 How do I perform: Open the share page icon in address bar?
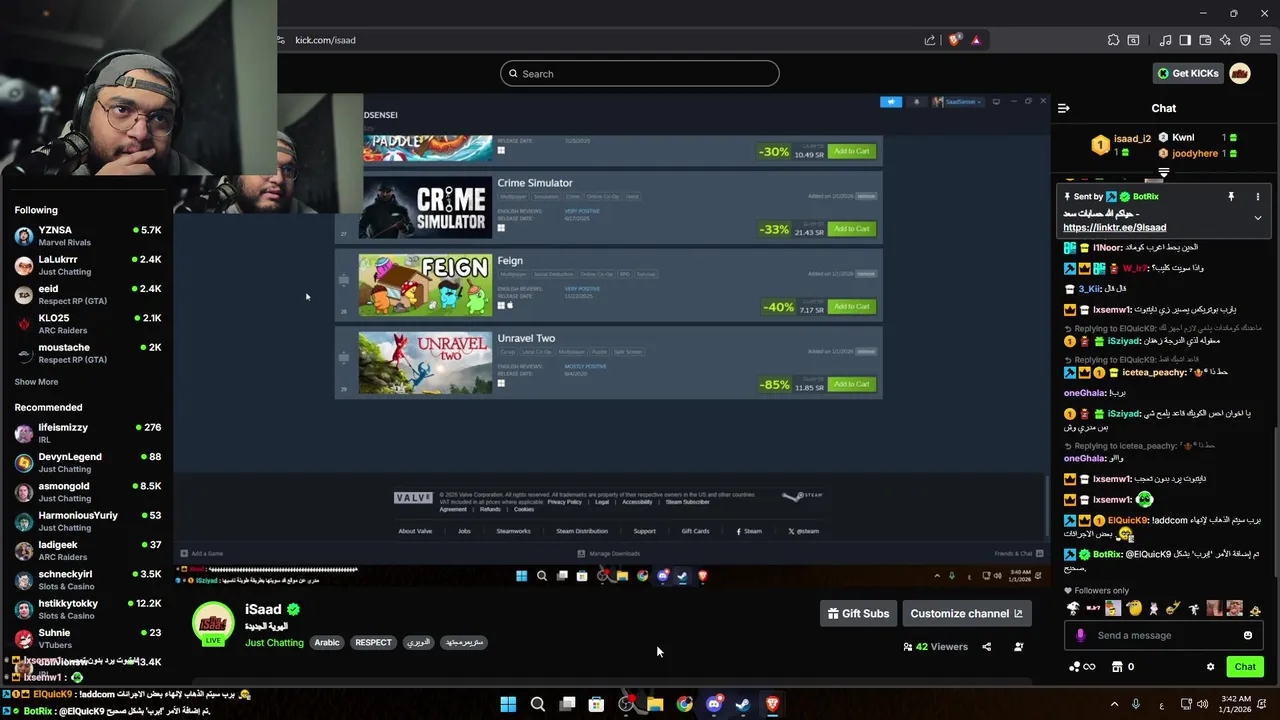coord(930,40)
